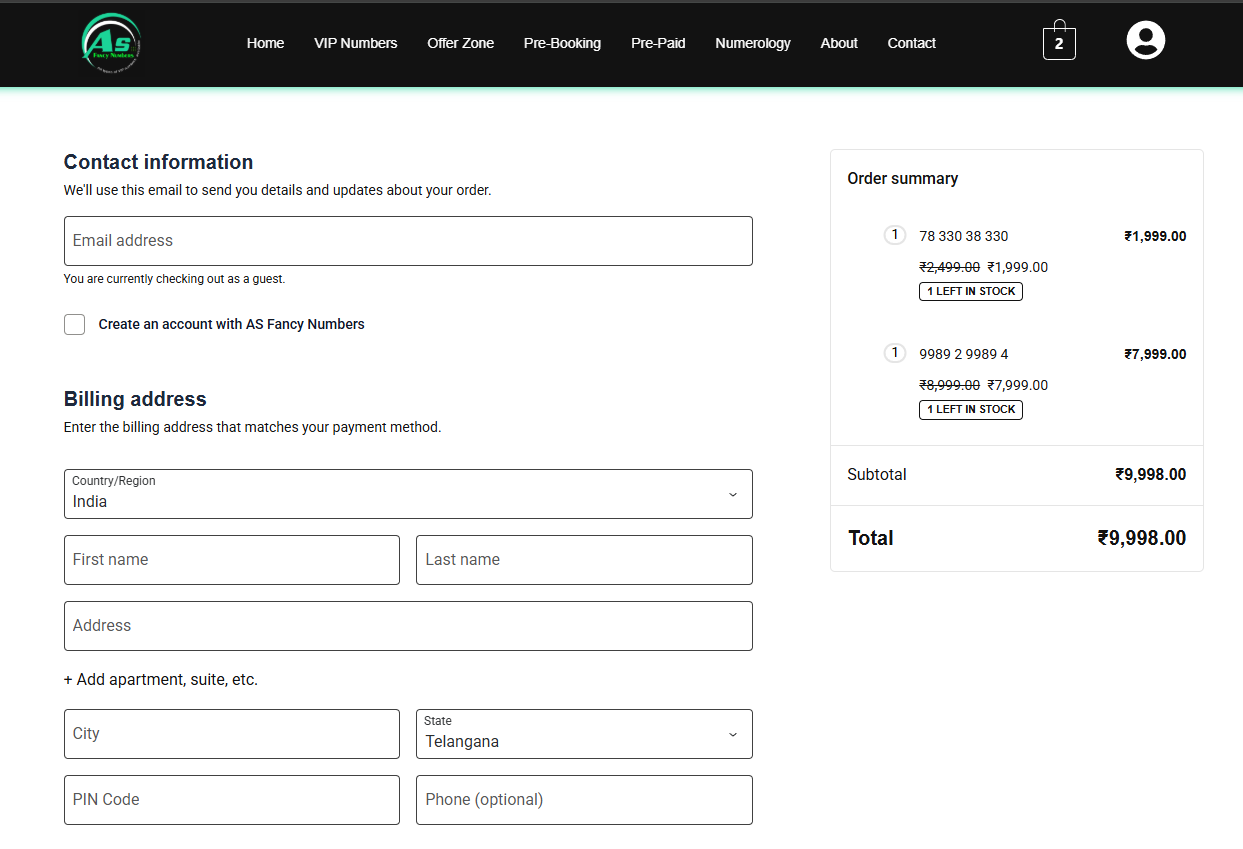
Task: Open the user account profile icon
Action: click(1145, 41)
